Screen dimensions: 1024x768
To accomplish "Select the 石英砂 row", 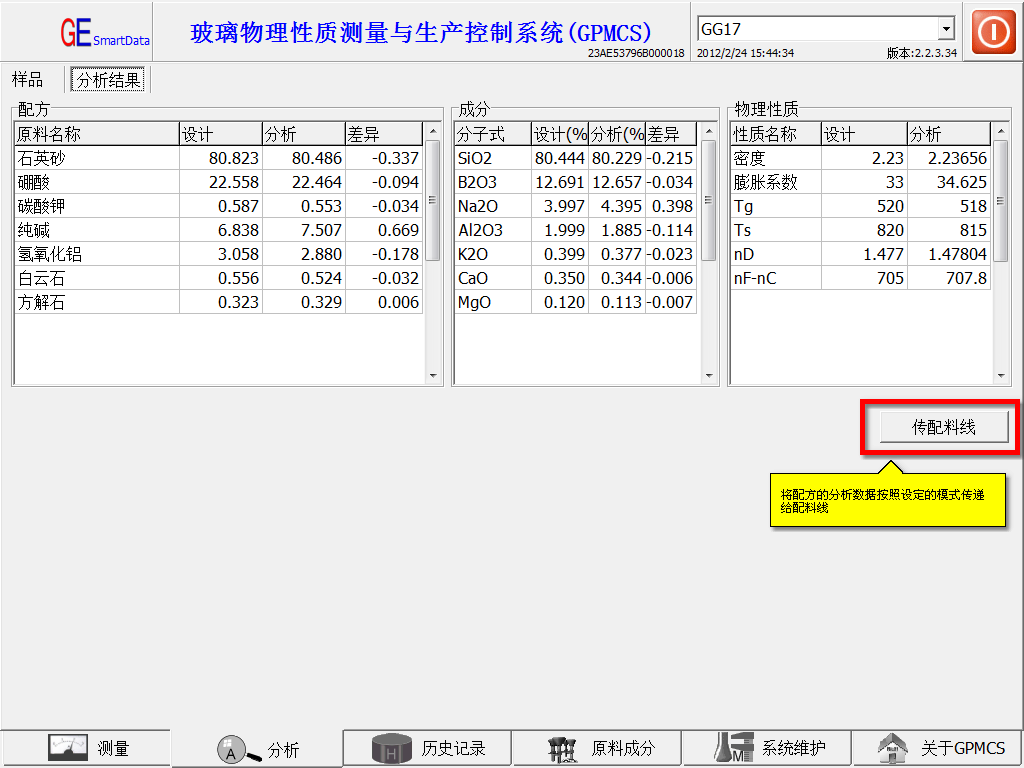I will click(219, 158).
